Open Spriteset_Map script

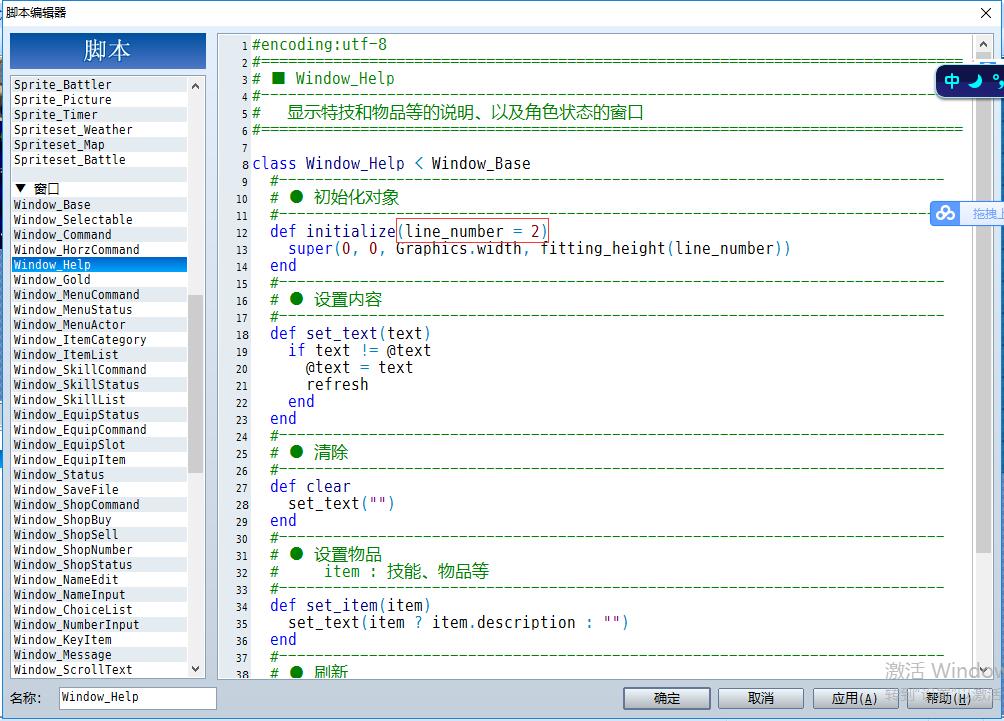point(99,145)
